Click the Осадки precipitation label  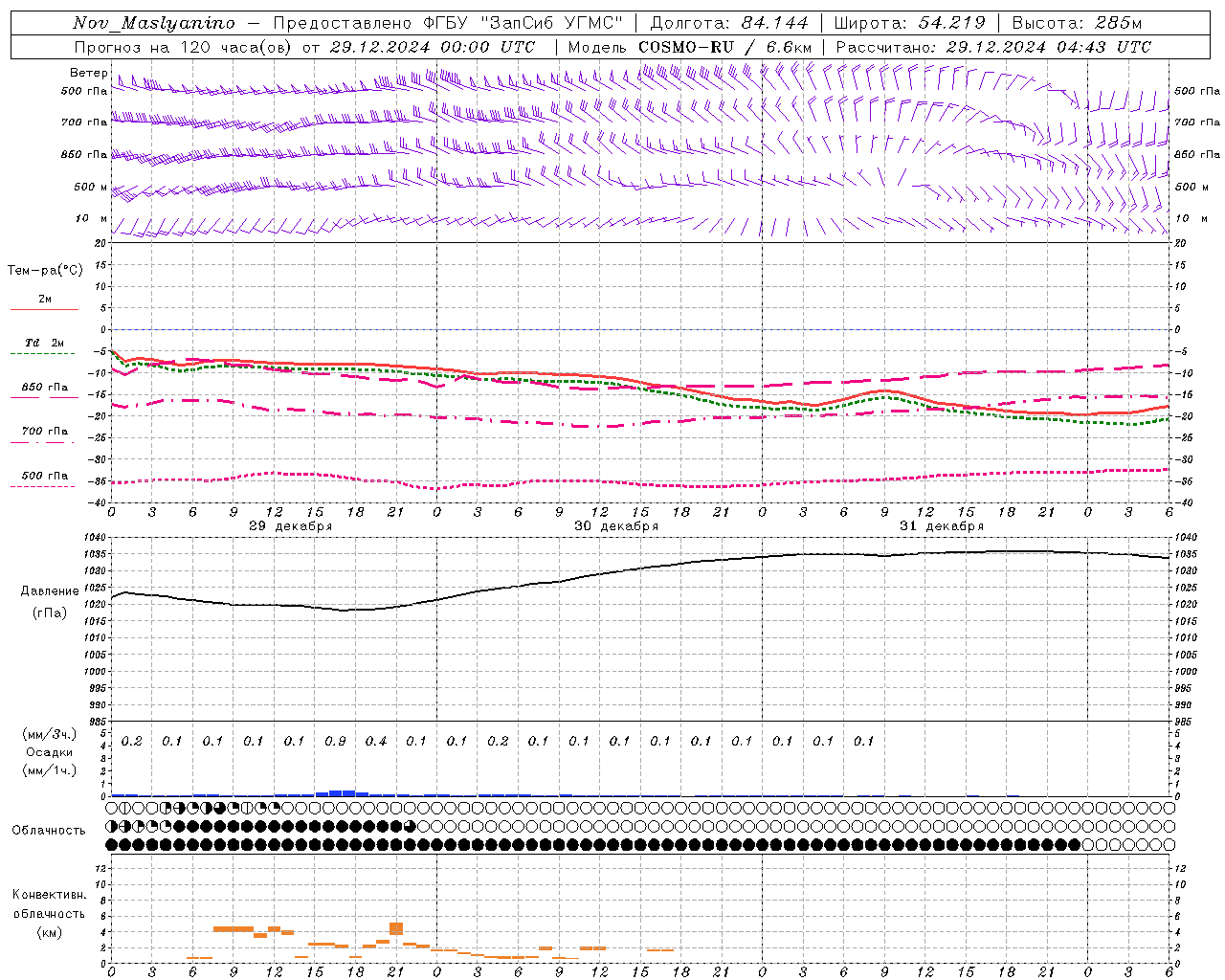[x=49, y=752]
